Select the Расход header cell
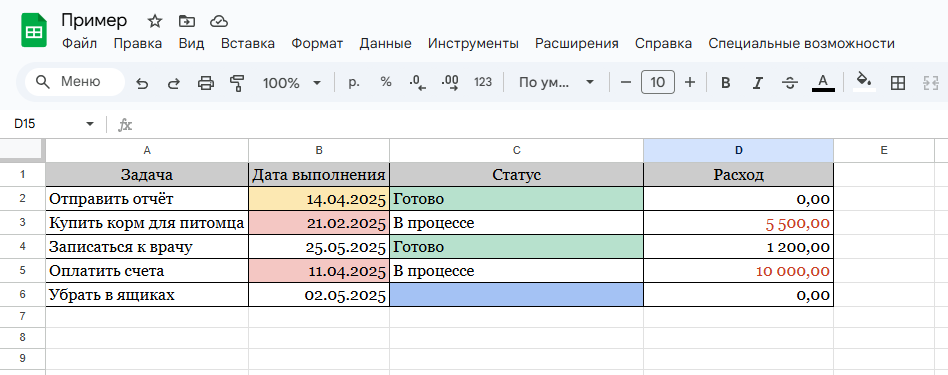Viewport: 948px width, 375px height. point(738,175)
